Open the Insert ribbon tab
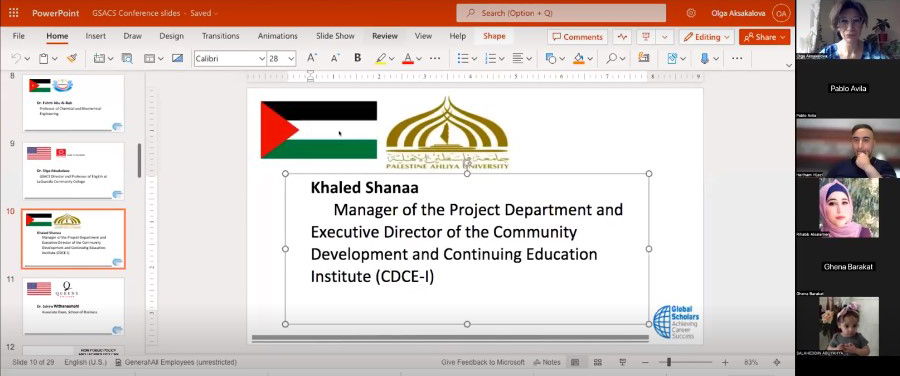The width and height of the screenshot is (900, 376). 95,36
